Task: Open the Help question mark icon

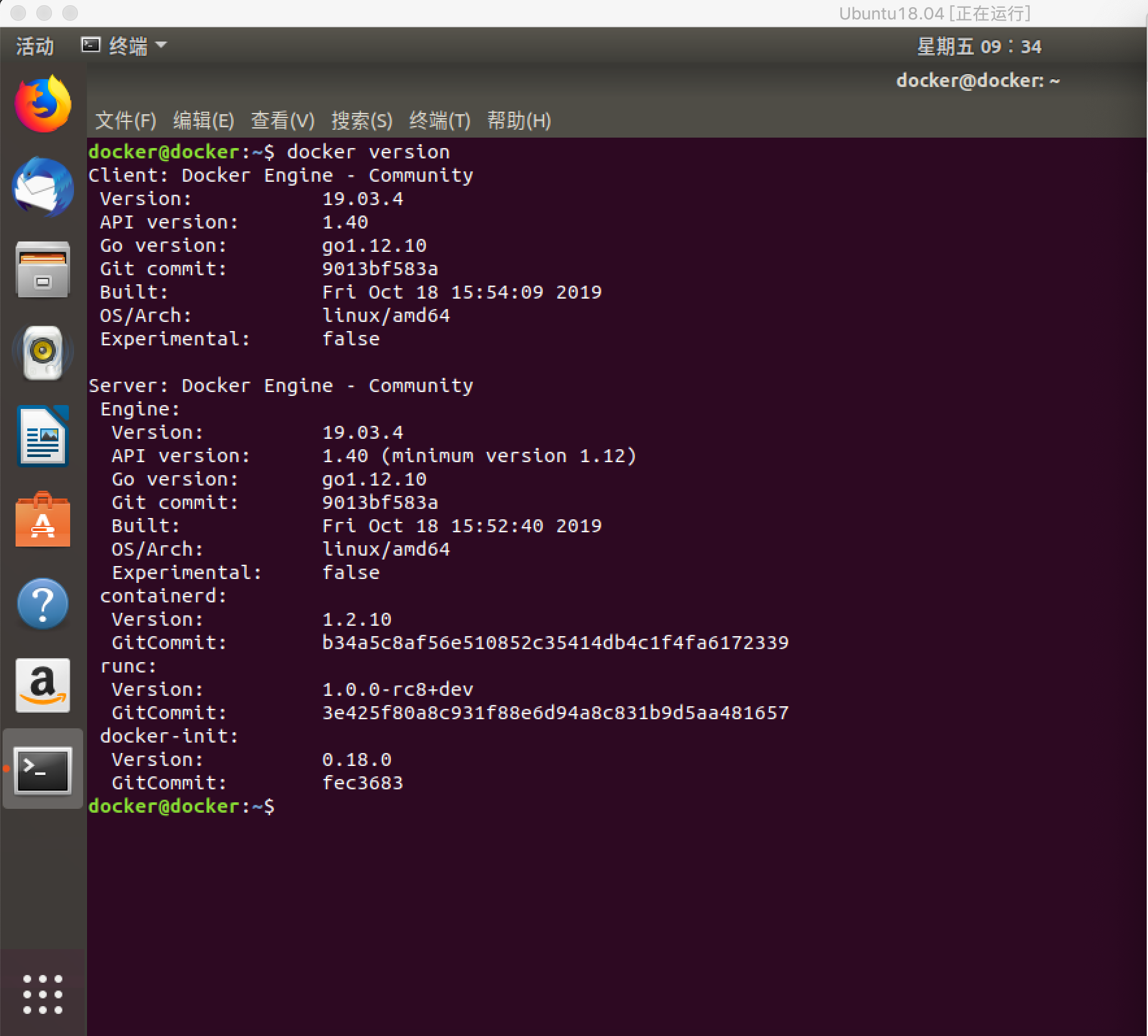Action: pyautogui.click(x=43, y=604)
